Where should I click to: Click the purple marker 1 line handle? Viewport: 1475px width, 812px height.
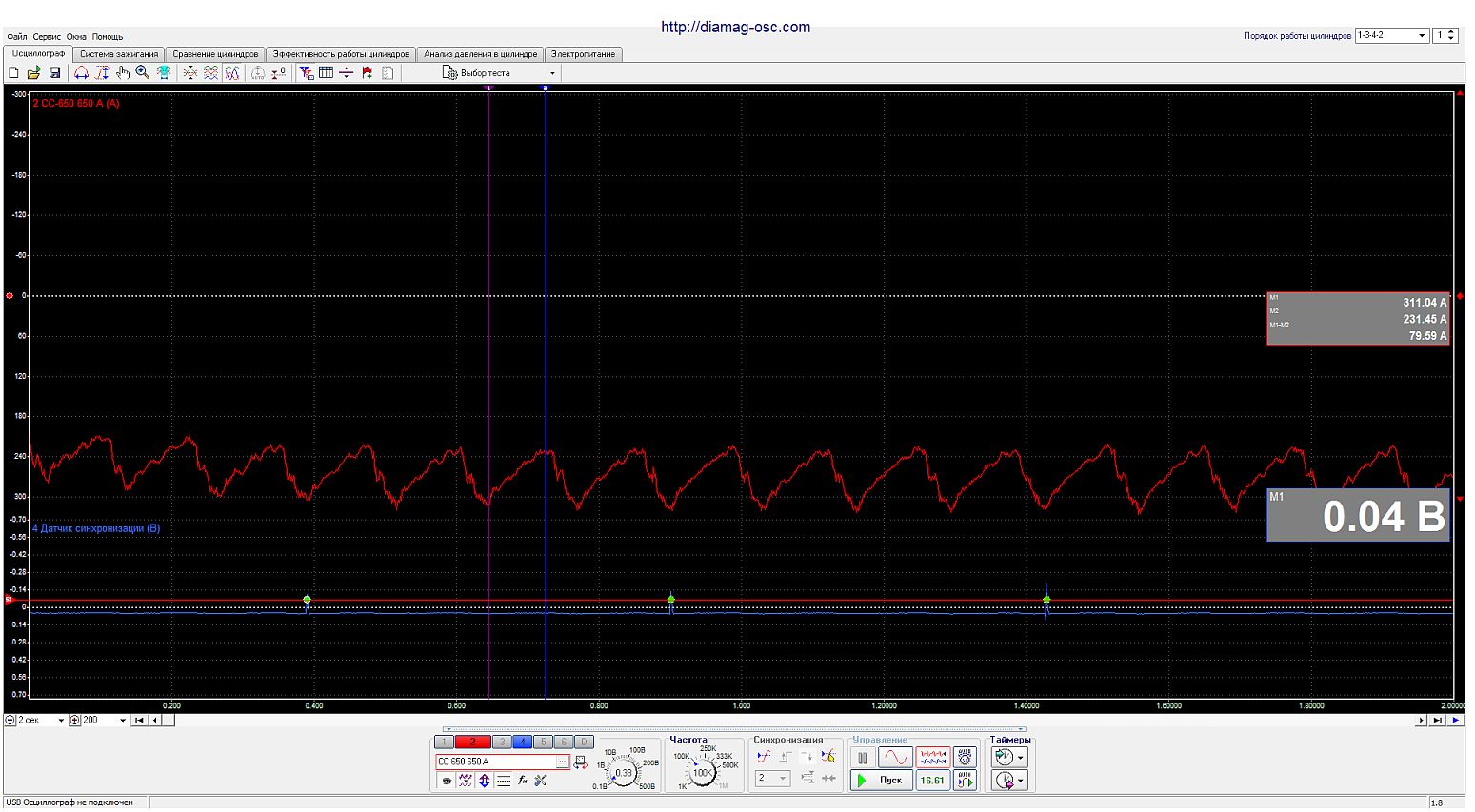pos(488,88)
